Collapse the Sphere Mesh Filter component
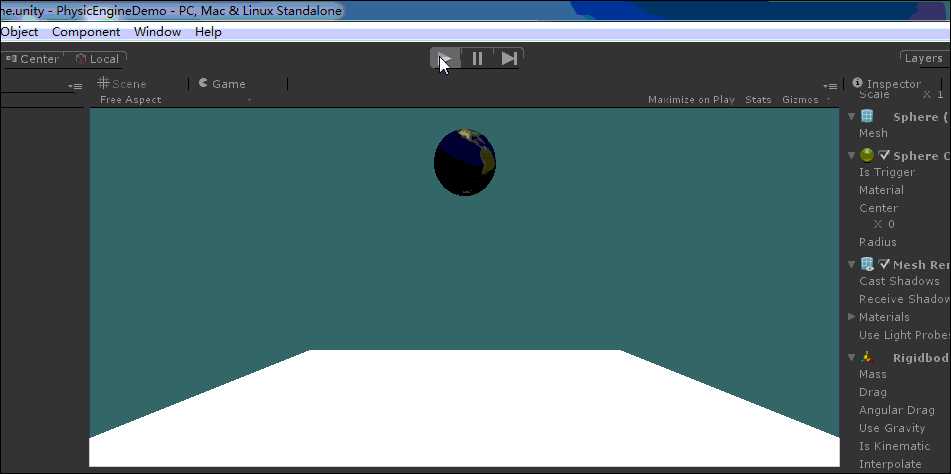 pyautogui.click(x=852, y=116)
